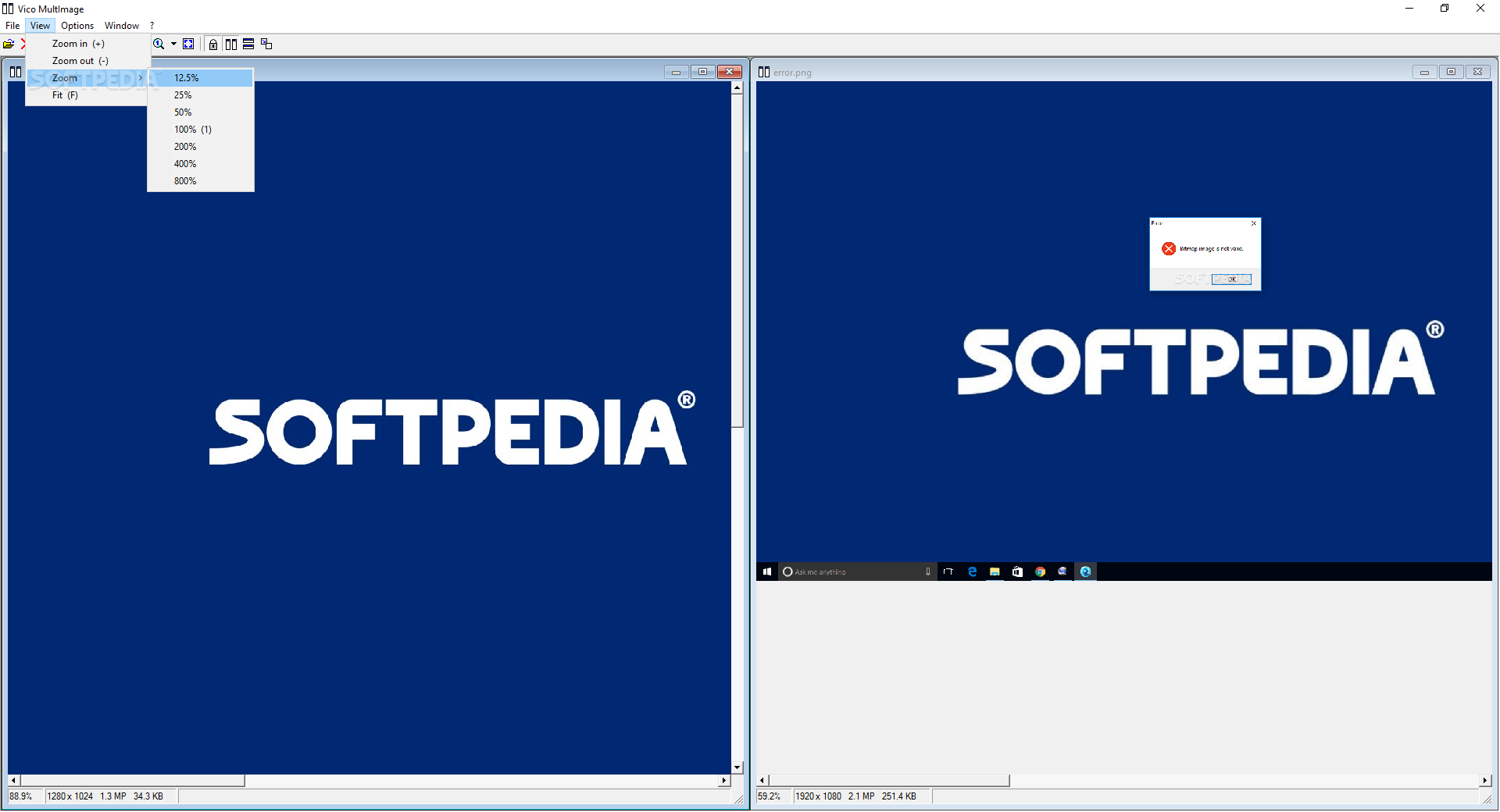Click left window's horizontal scrollbar thumb
Screen dimensions: 1500x812
[x=133, y=780]
